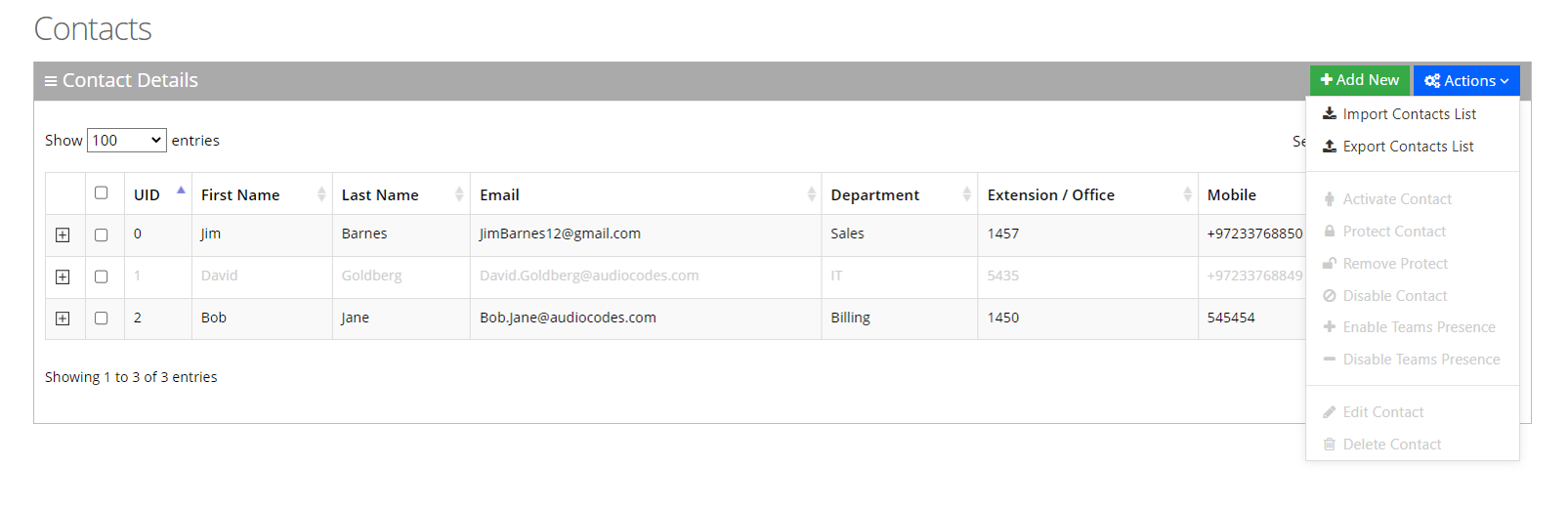Expand the Bob Jane row details

(63, 319)
